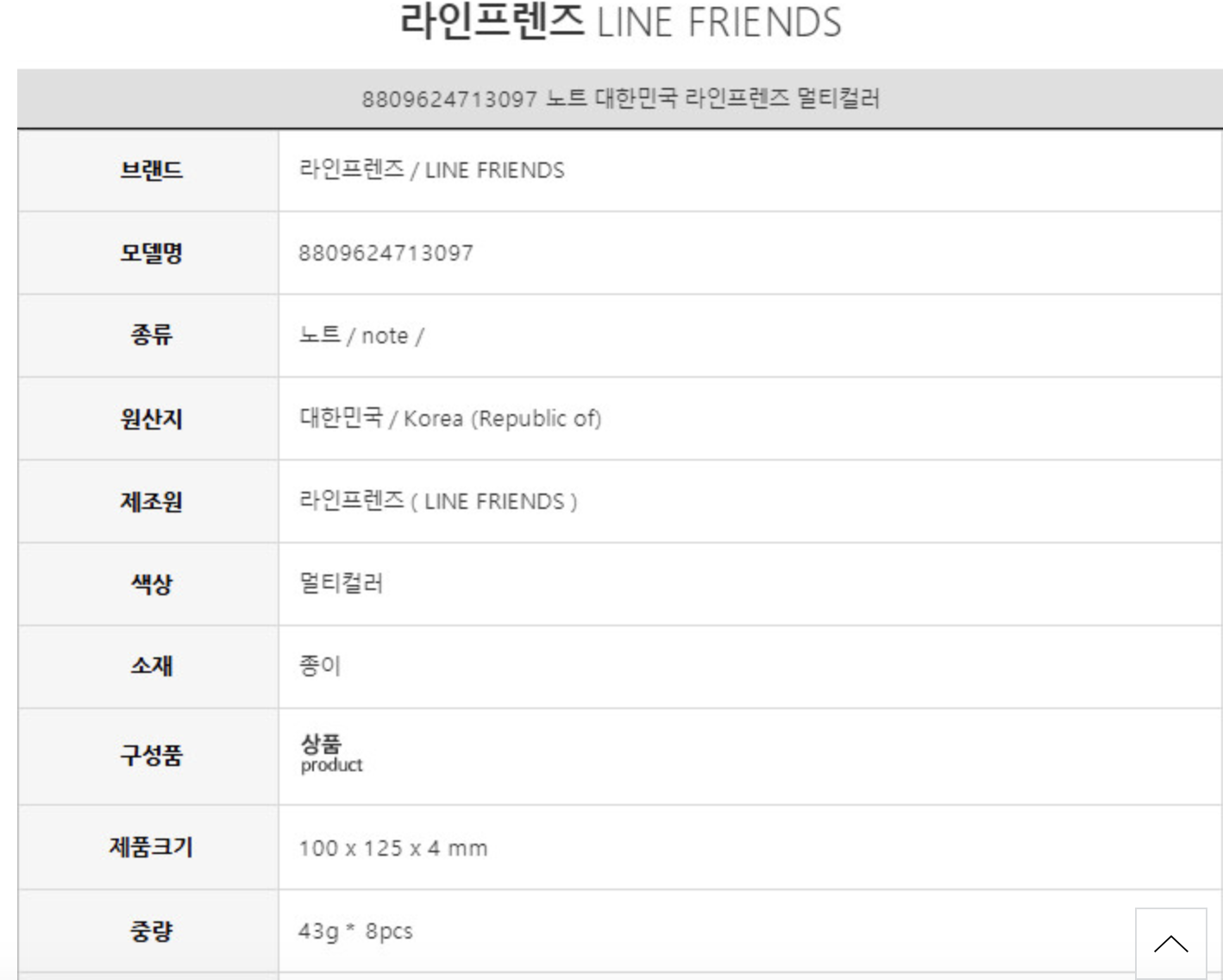Select the 모델명 row label

tap(151, 253)
